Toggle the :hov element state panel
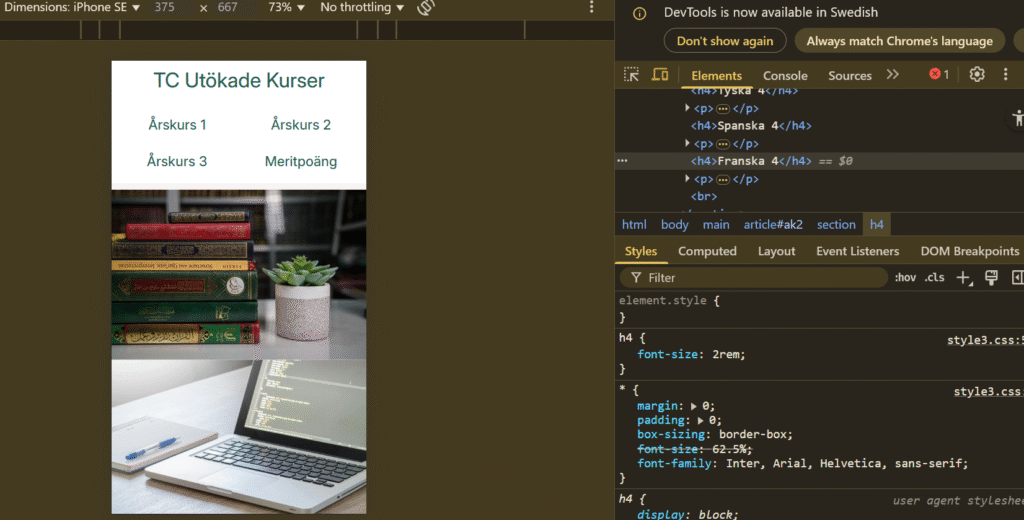The height and width of the screenshot is (520, 1024). pos(904,278)
